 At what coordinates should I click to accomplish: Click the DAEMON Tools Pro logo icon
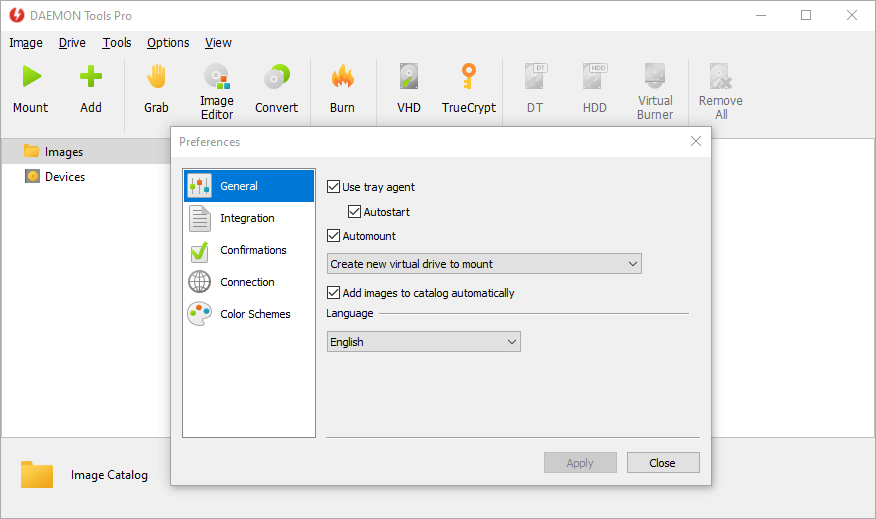[x=17, y=15]
